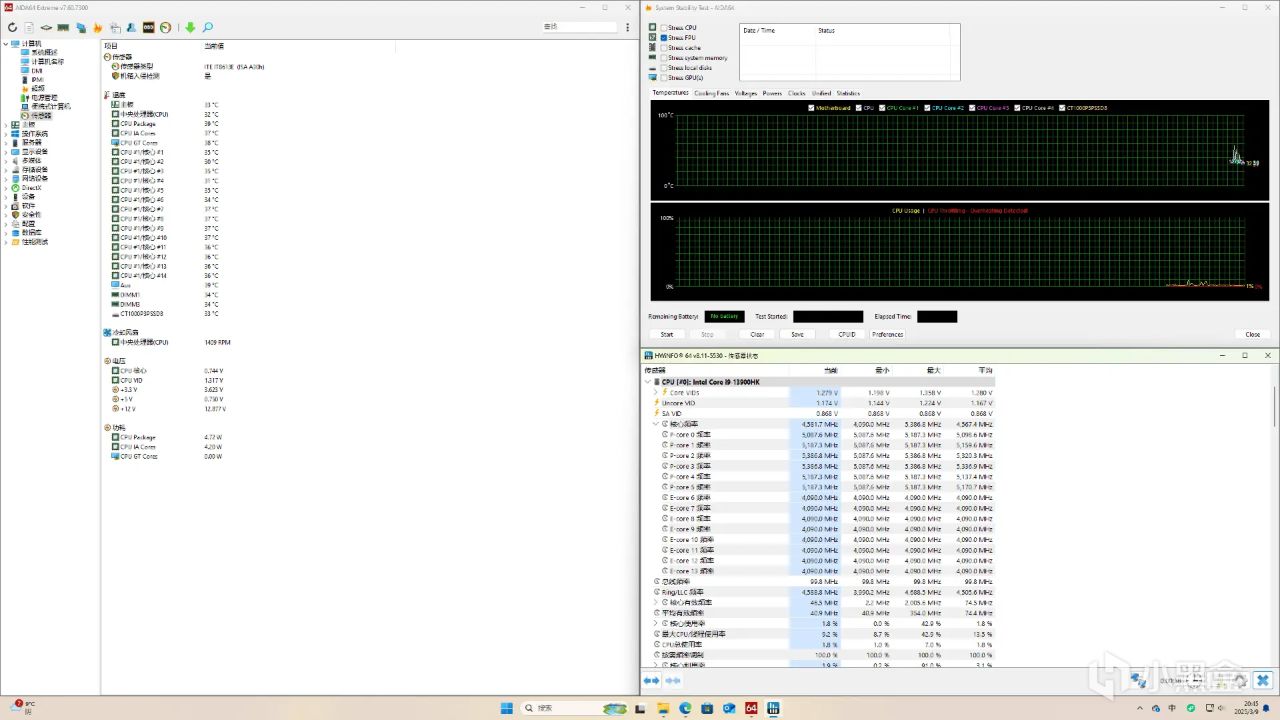
Task: Open the Windows Start menu
Action: click(507, 708)
